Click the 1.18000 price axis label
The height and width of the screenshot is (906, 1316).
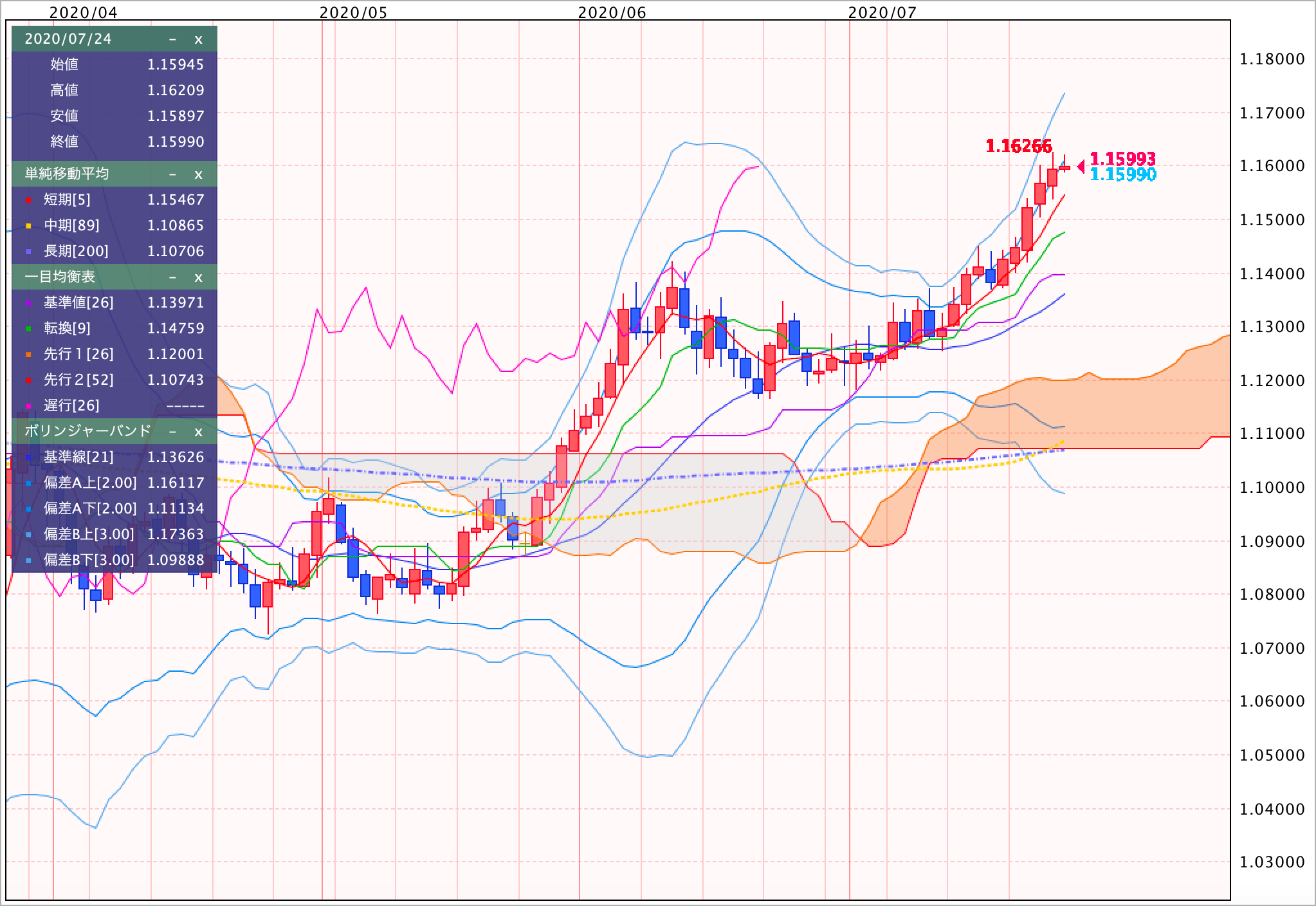1272,59
